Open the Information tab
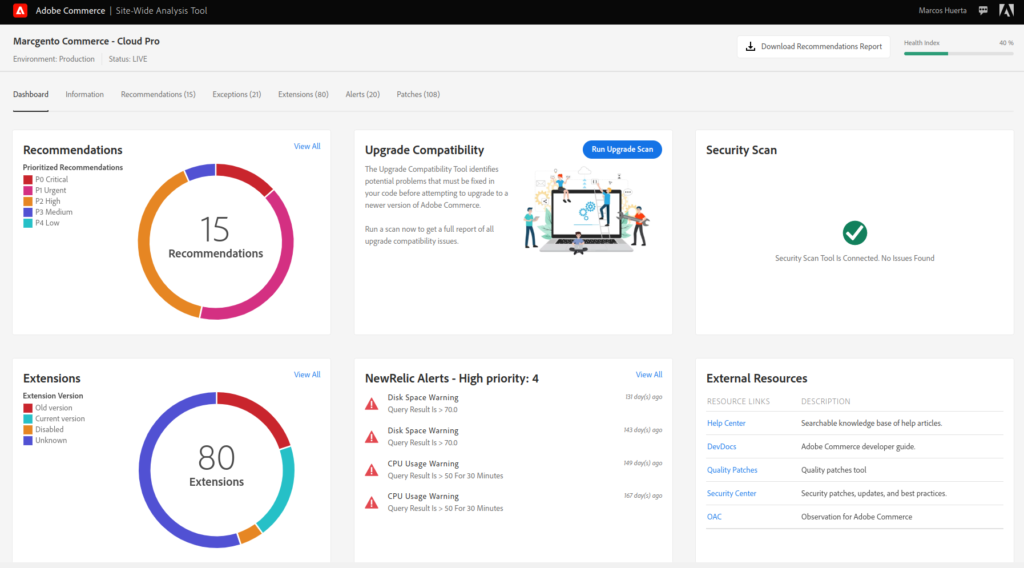The height and width of the screenshot is (568, 1024). pyautogui.click(x=84, y=95)
